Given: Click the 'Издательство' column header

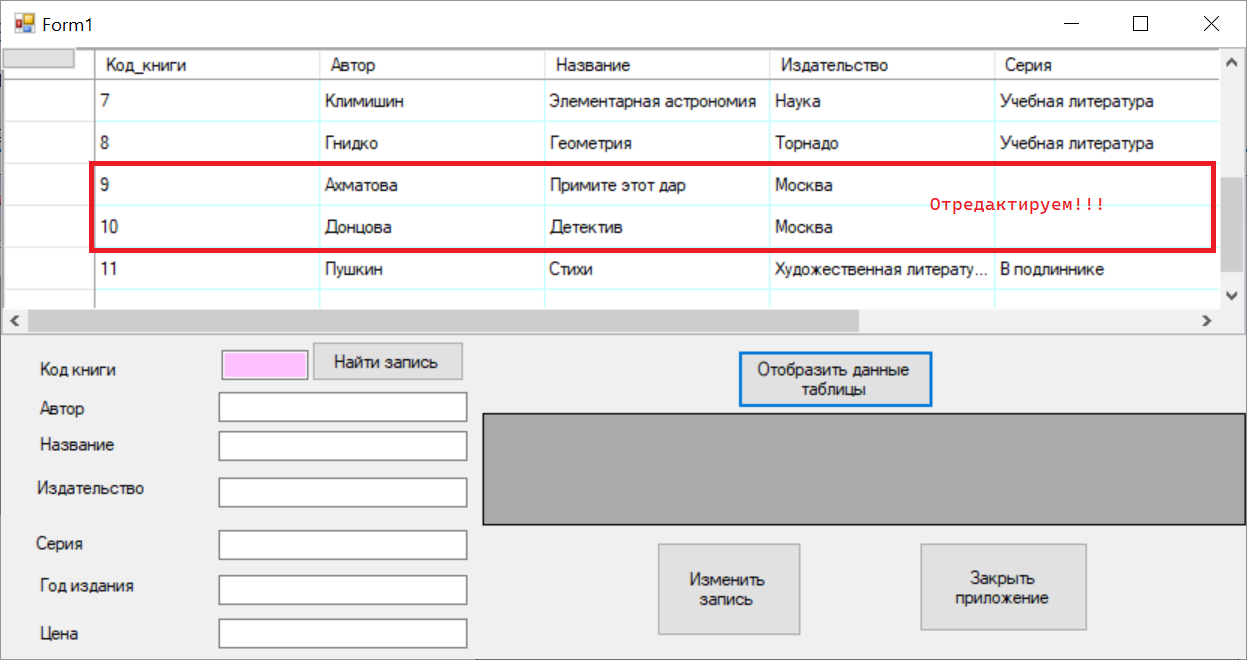Looking at the screenshot, I should pos(881,65).
